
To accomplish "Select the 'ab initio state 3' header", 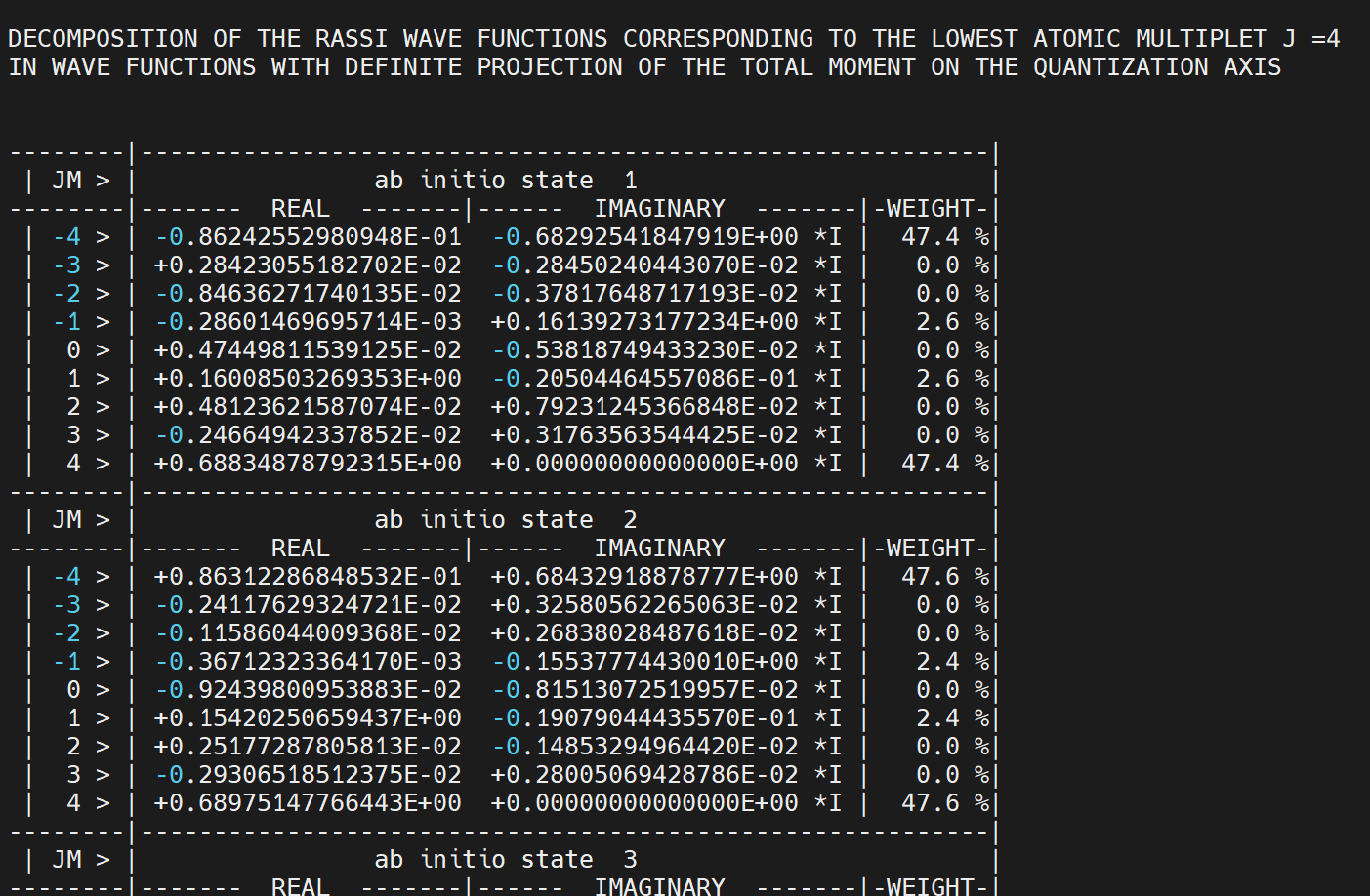I will 505,860.
